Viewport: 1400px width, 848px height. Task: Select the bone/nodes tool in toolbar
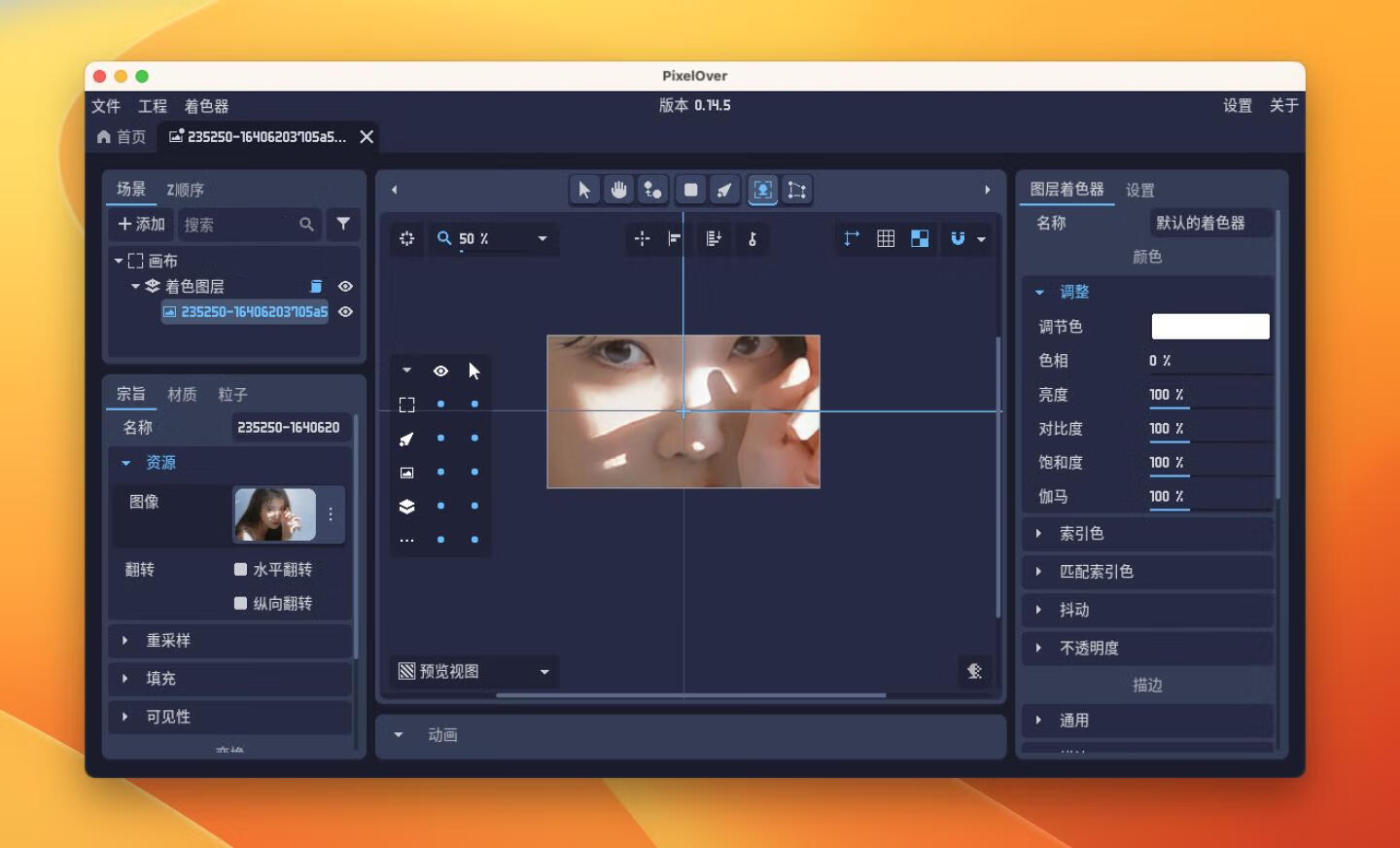[x=652, y=190]
